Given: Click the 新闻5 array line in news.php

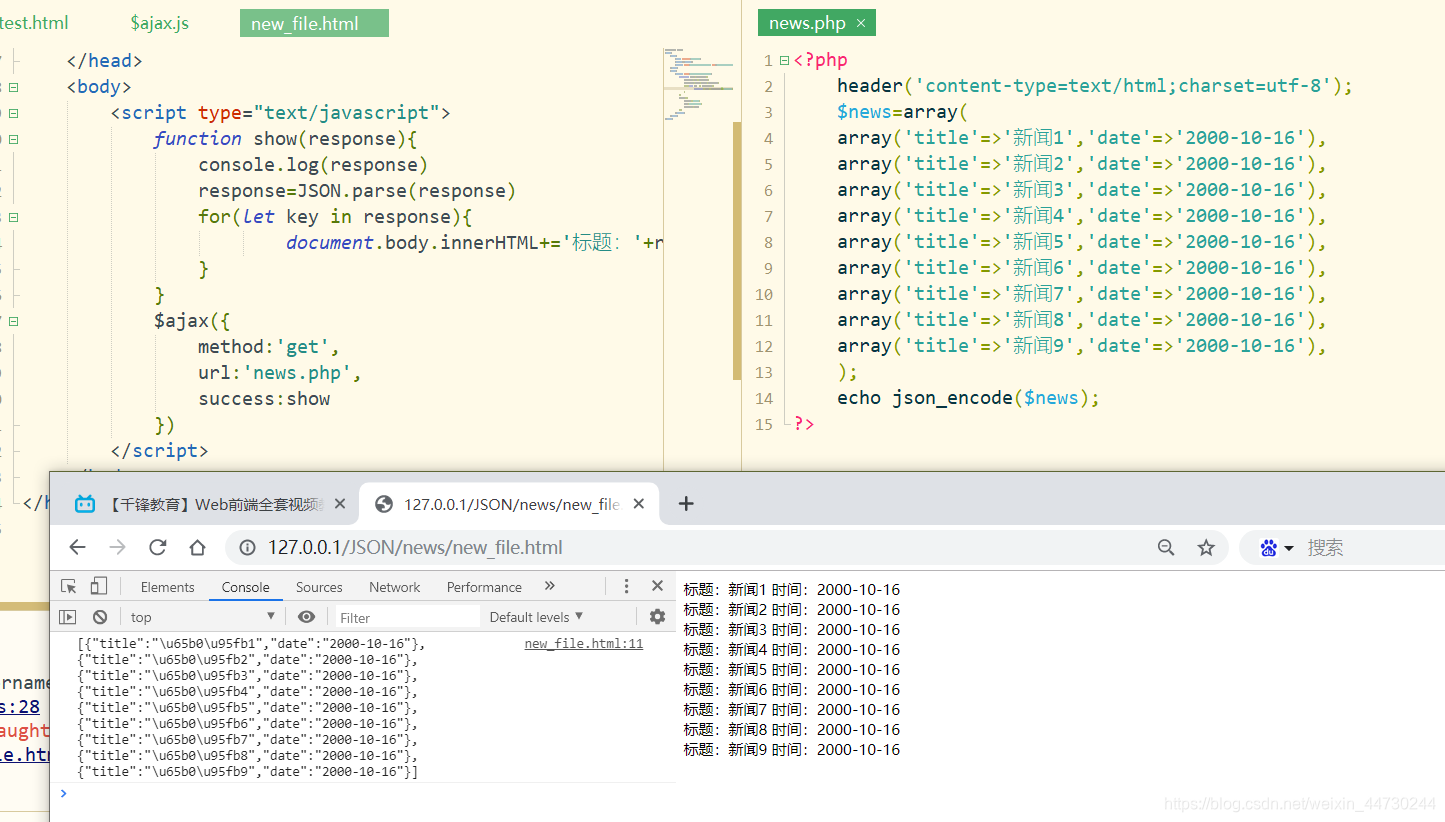Looking at the screenshot, I should click(1082, 242).
